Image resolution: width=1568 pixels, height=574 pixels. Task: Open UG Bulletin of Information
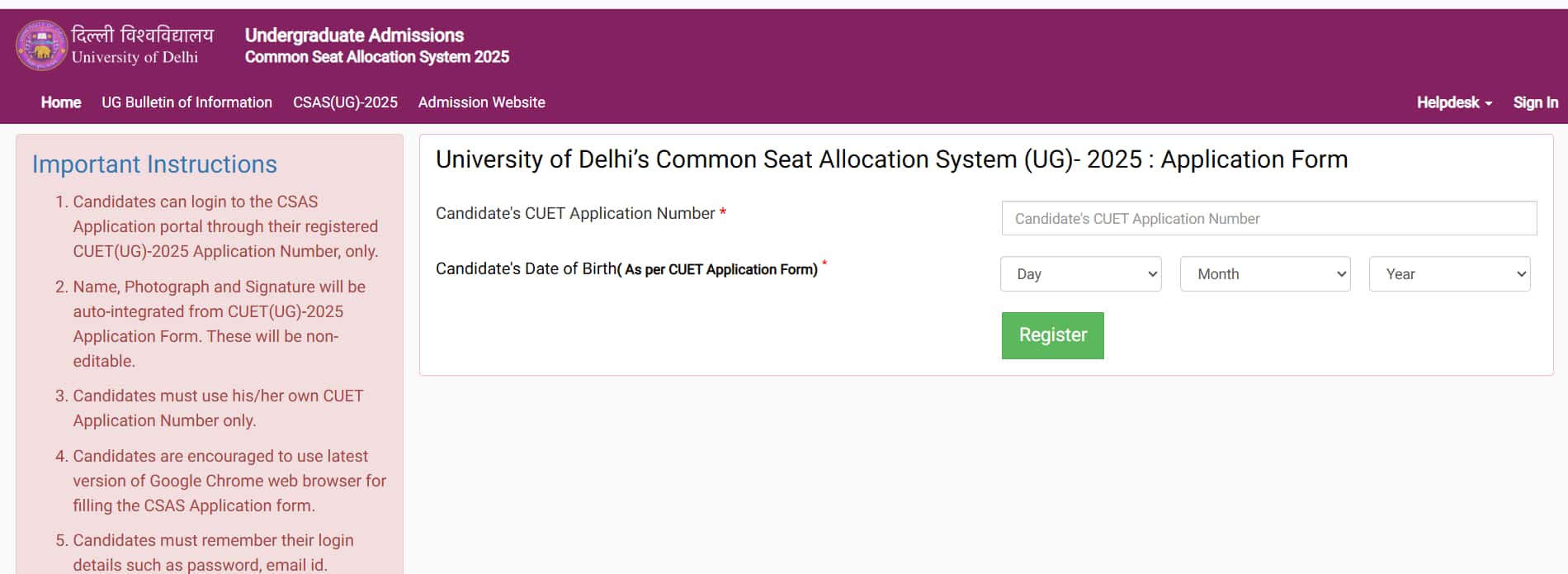pyautogui.click(x=187, y=102)
